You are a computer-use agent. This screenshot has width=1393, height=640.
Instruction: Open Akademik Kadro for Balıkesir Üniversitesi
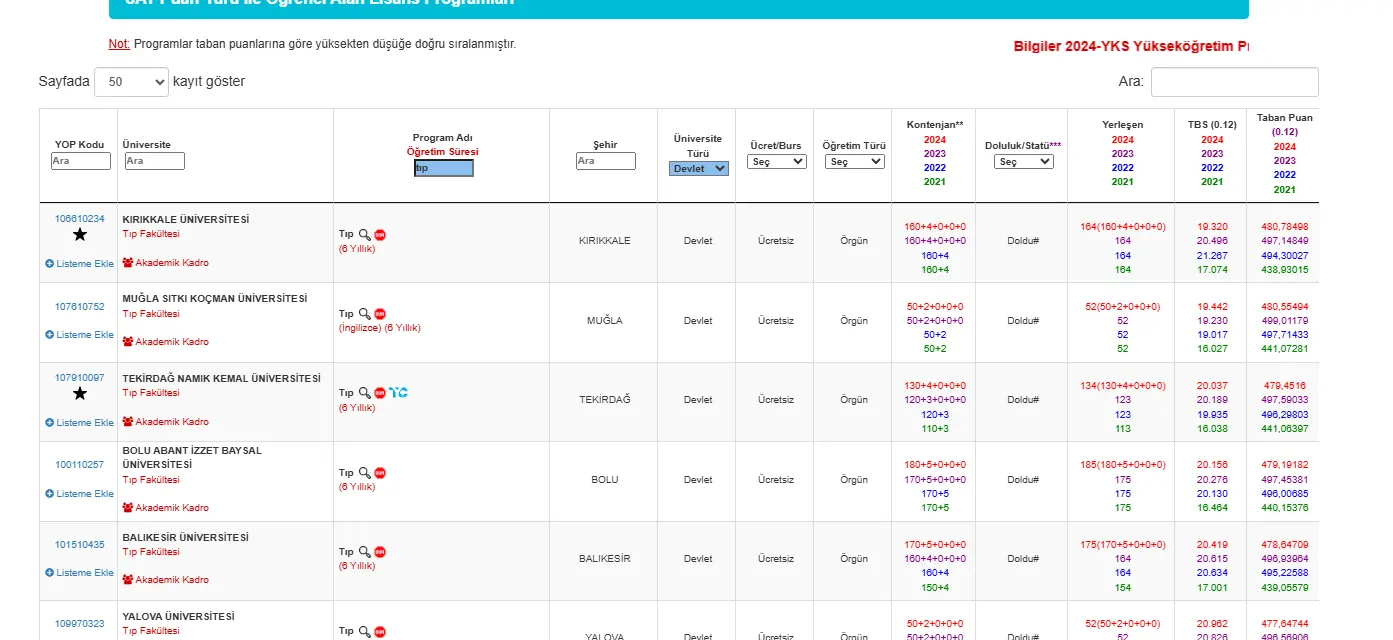(x=166, y=580)
